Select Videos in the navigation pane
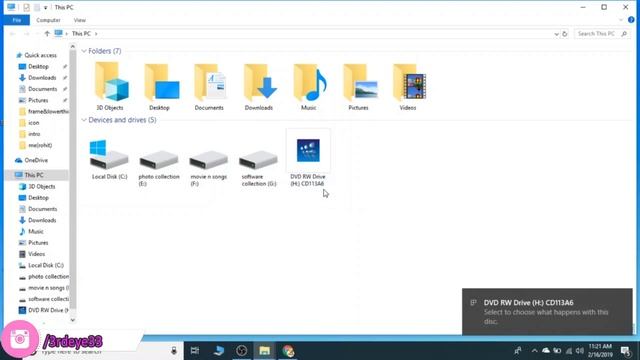The height and width of the screenshot is (360, 640). pyautogui.click(x=36, y=254)
